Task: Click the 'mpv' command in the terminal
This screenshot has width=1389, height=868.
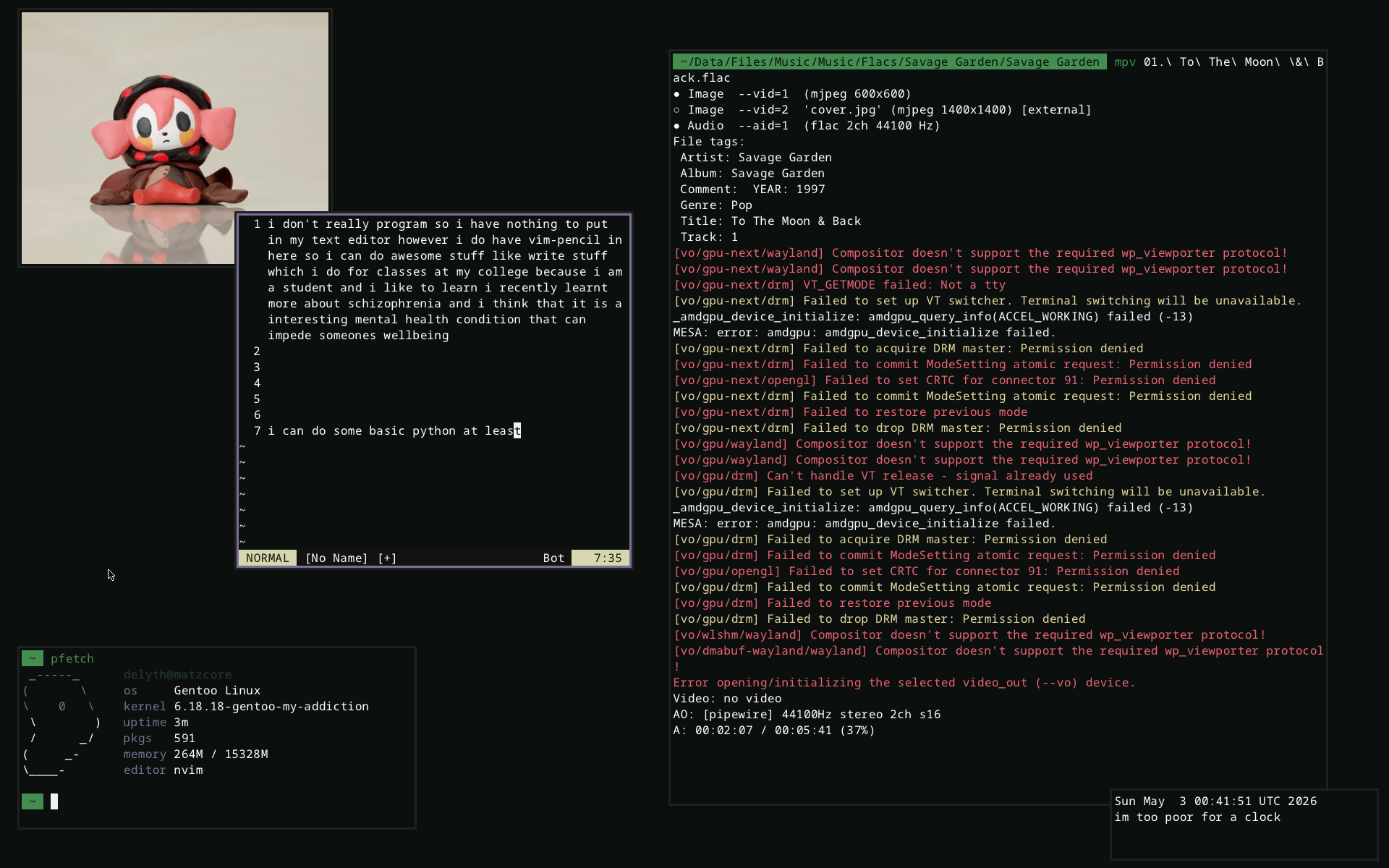Action: [1125, 61]
